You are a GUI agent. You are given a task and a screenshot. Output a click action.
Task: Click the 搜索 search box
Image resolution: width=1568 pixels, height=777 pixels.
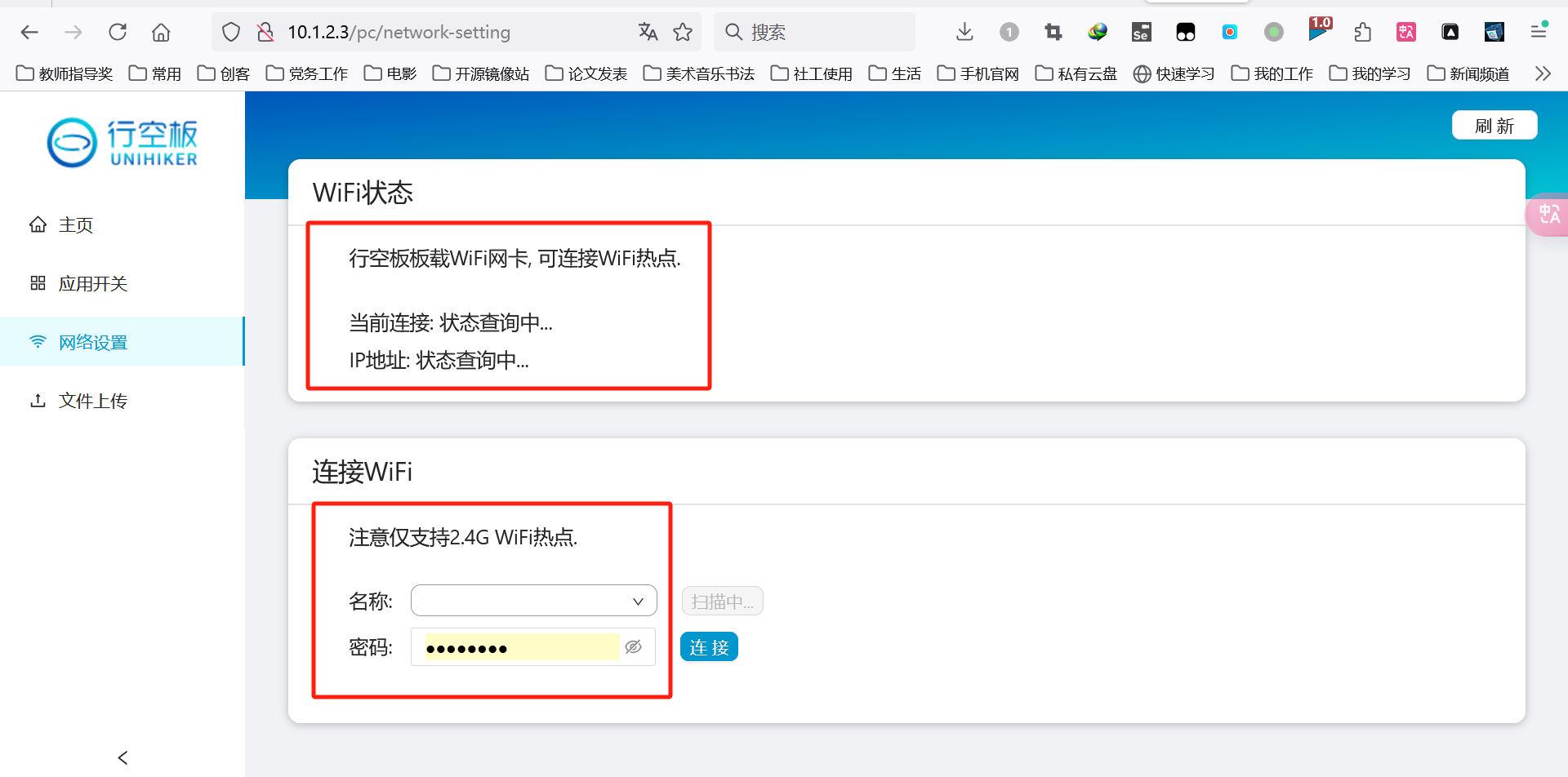[815, 32]
